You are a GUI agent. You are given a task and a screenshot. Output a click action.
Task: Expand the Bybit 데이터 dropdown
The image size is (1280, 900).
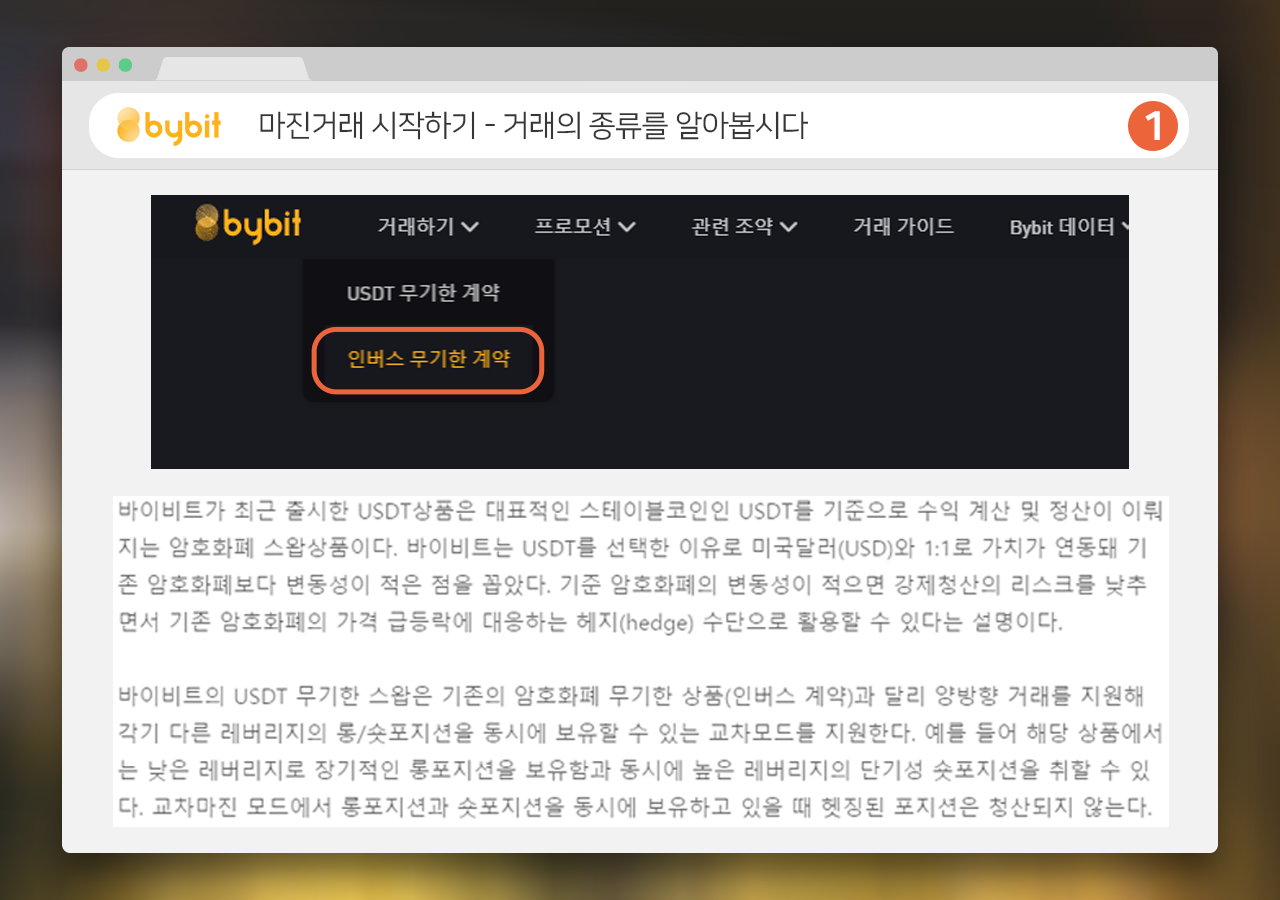[1070, 227]
